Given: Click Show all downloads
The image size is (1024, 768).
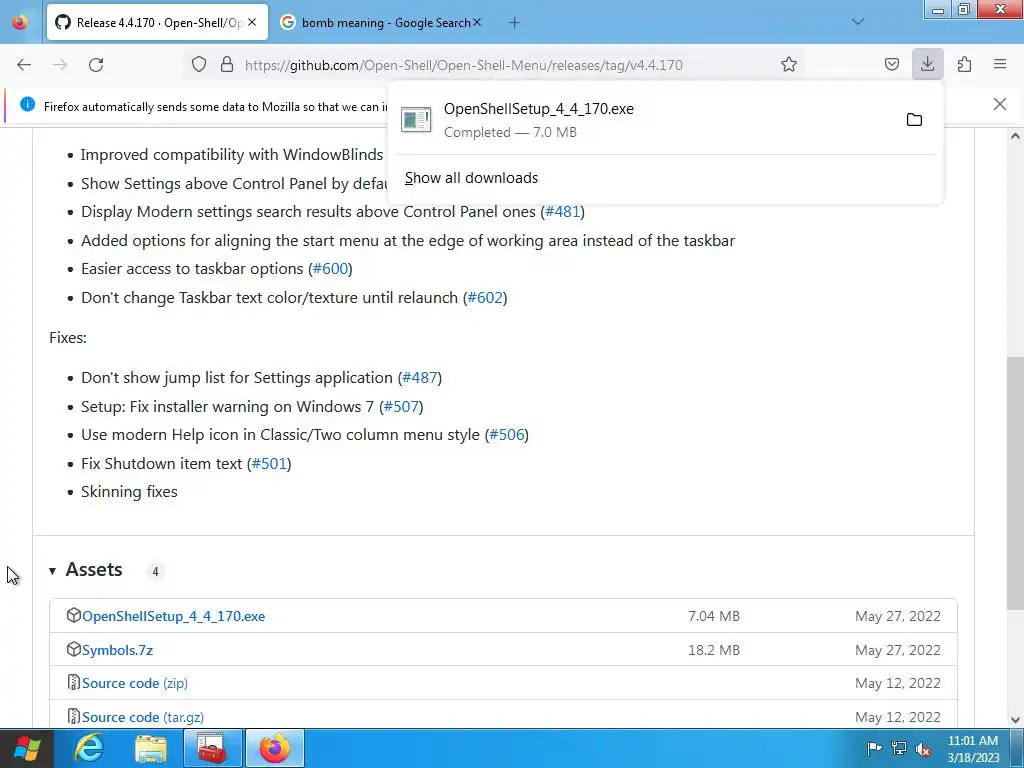Looking at the screenshot, I should (472, 178).
